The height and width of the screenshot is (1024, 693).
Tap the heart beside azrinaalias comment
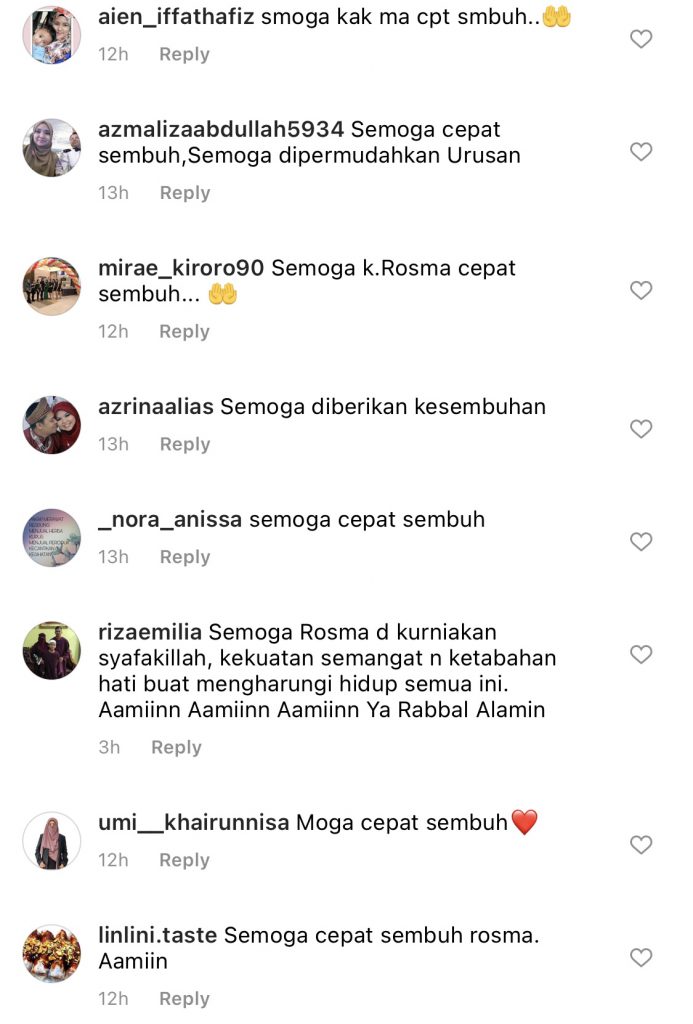point(641,429)
